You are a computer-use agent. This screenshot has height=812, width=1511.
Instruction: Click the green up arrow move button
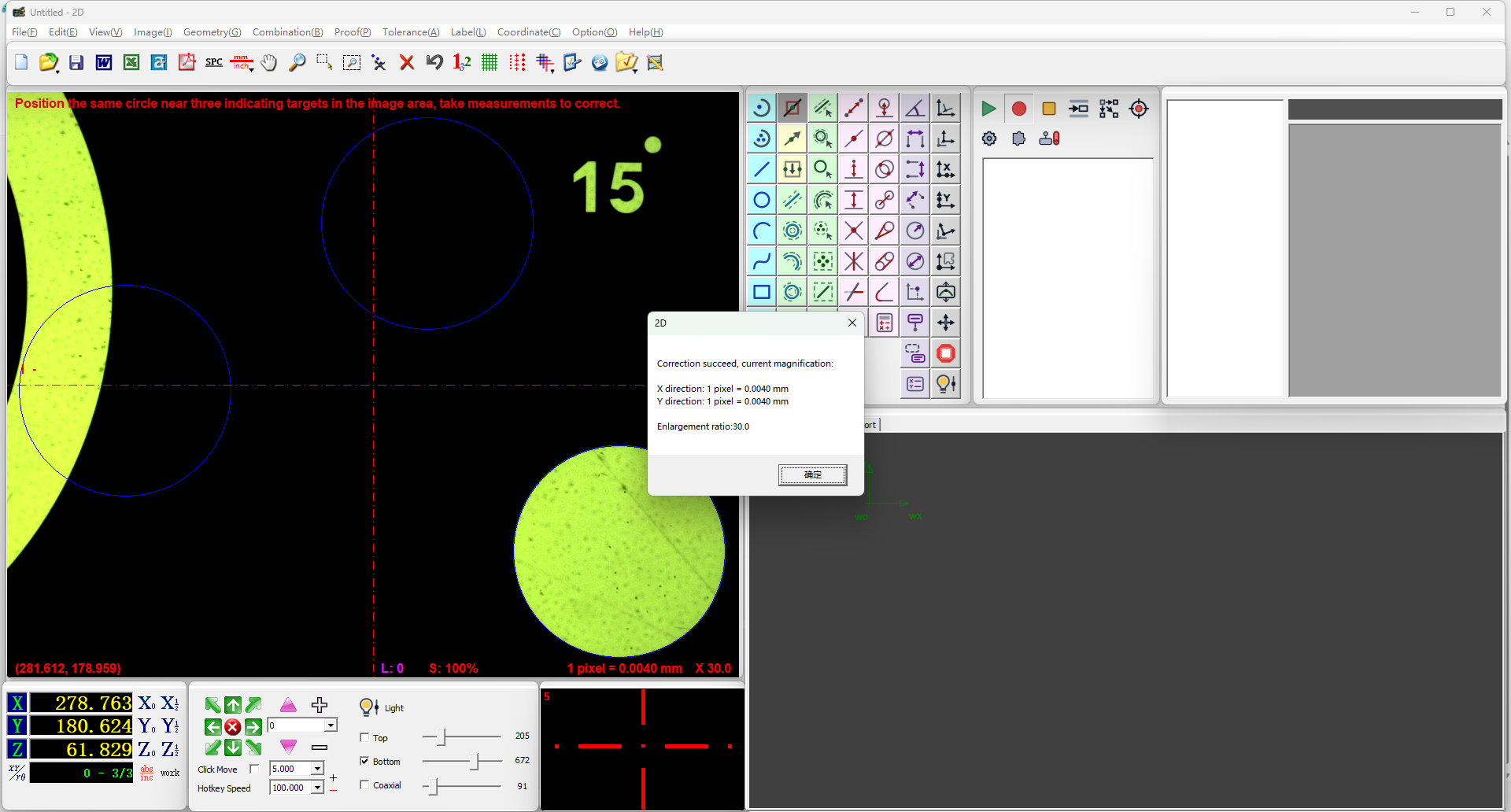click(x=233, y=705)
